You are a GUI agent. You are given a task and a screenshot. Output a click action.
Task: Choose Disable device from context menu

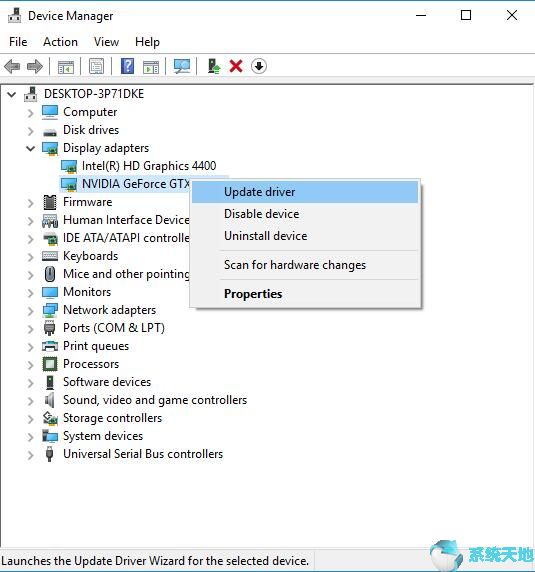tap(305, 214)
